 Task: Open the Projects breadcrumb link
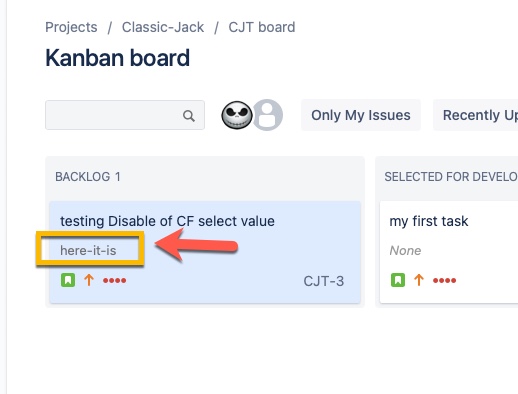pos(71,27)
